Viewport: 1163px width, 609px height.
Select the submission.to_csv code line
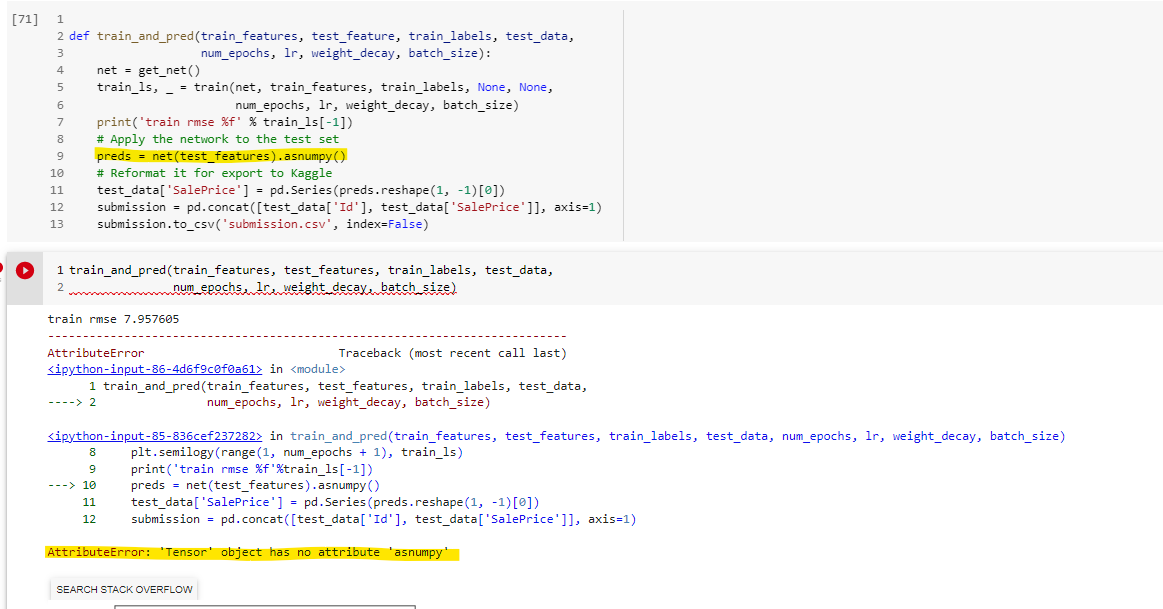coord(230,223)
